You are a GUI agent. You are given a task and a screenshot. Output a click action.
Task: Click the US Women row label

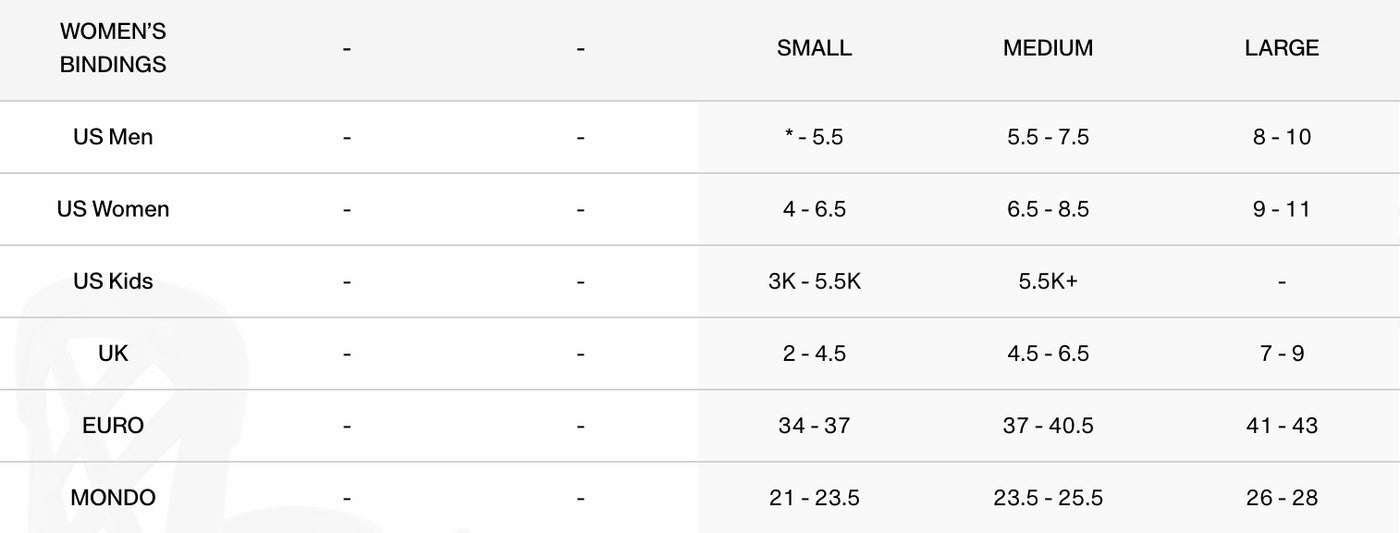click(x=113, y=209)
